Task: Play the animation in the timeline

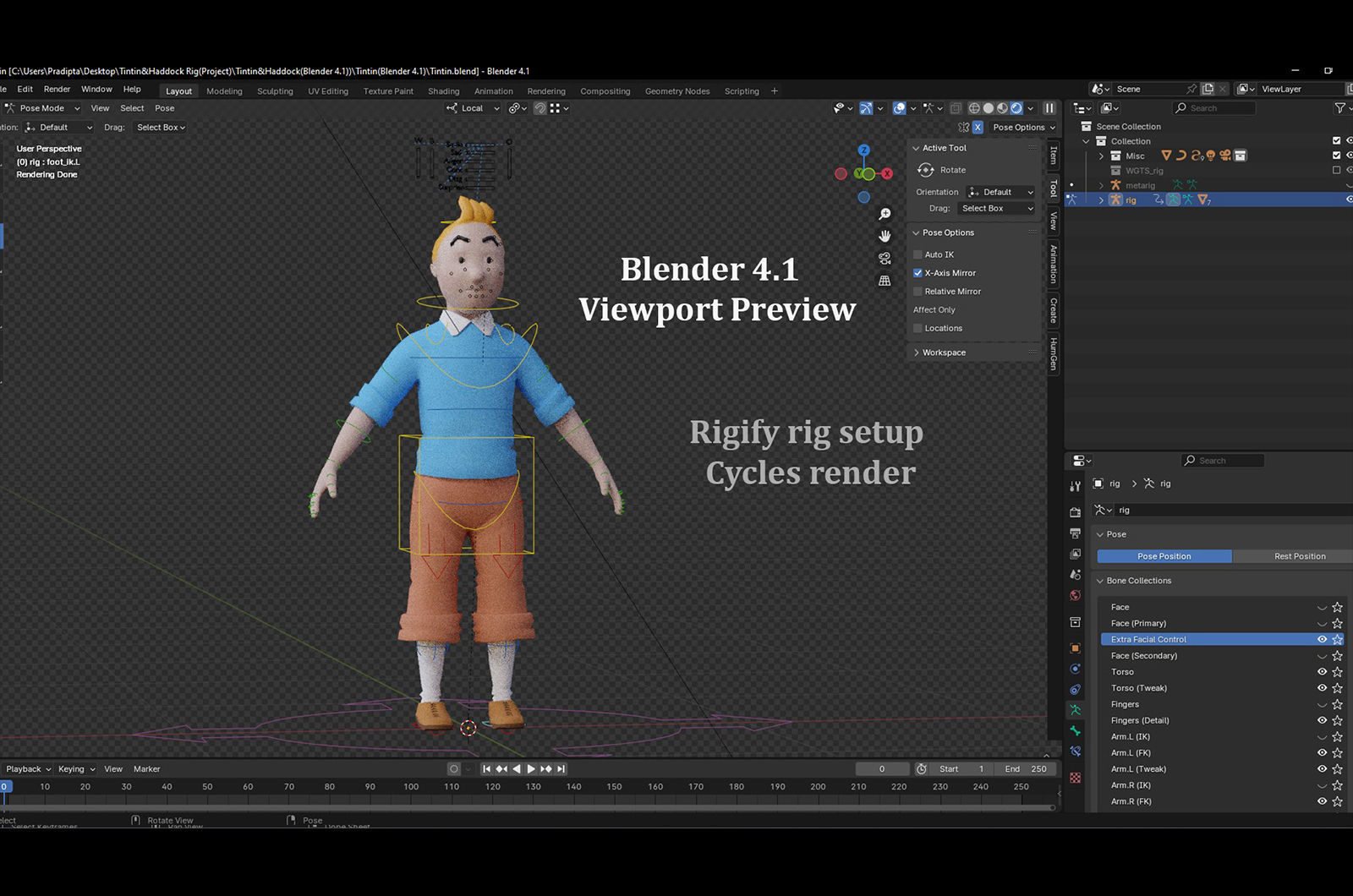Action: click(531, 769)
